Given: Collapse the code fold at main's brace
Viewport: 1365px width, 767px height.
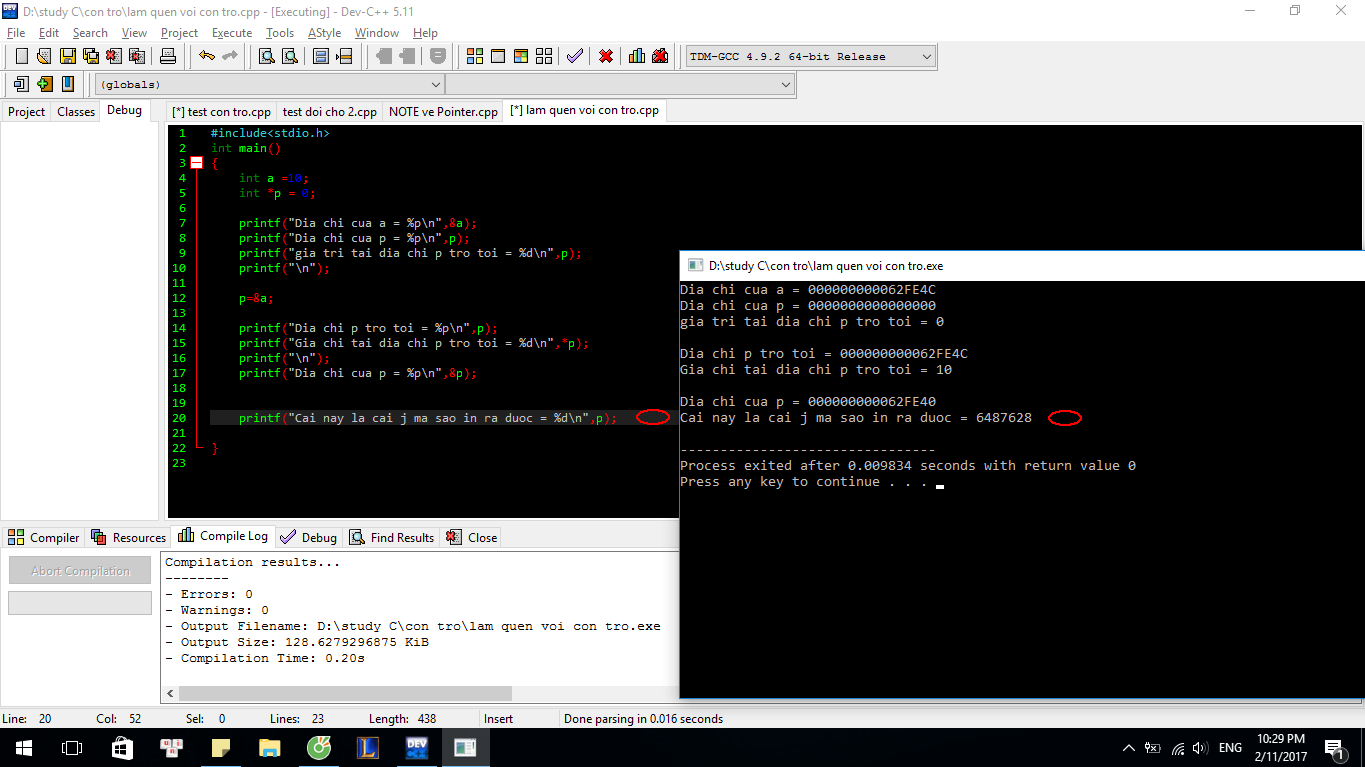Looking at the screenshot, I should pyautogui.click(x=196, y=163).
